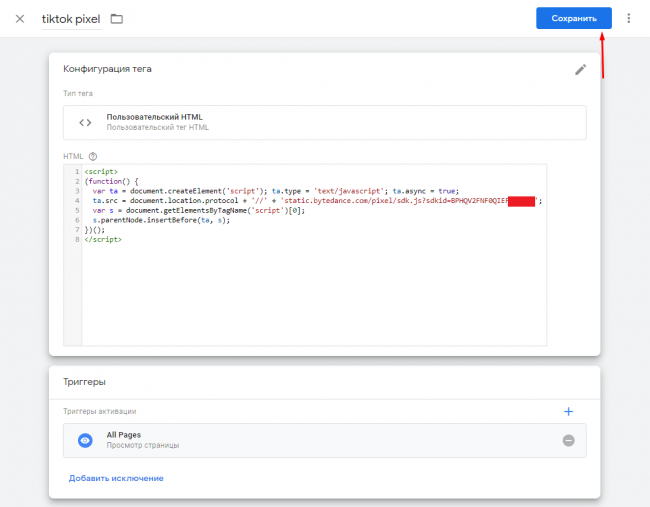Image resolution: width=650 pixels, height=507 pixels.
Task: Click the pencil edit icon in tag configuration
Action: pos(580,70)
